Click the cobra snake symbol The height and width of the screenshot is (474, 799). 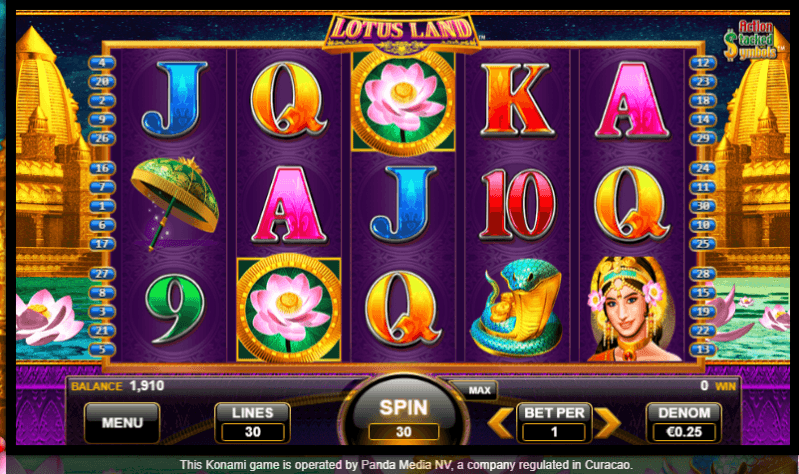[516, 308]
